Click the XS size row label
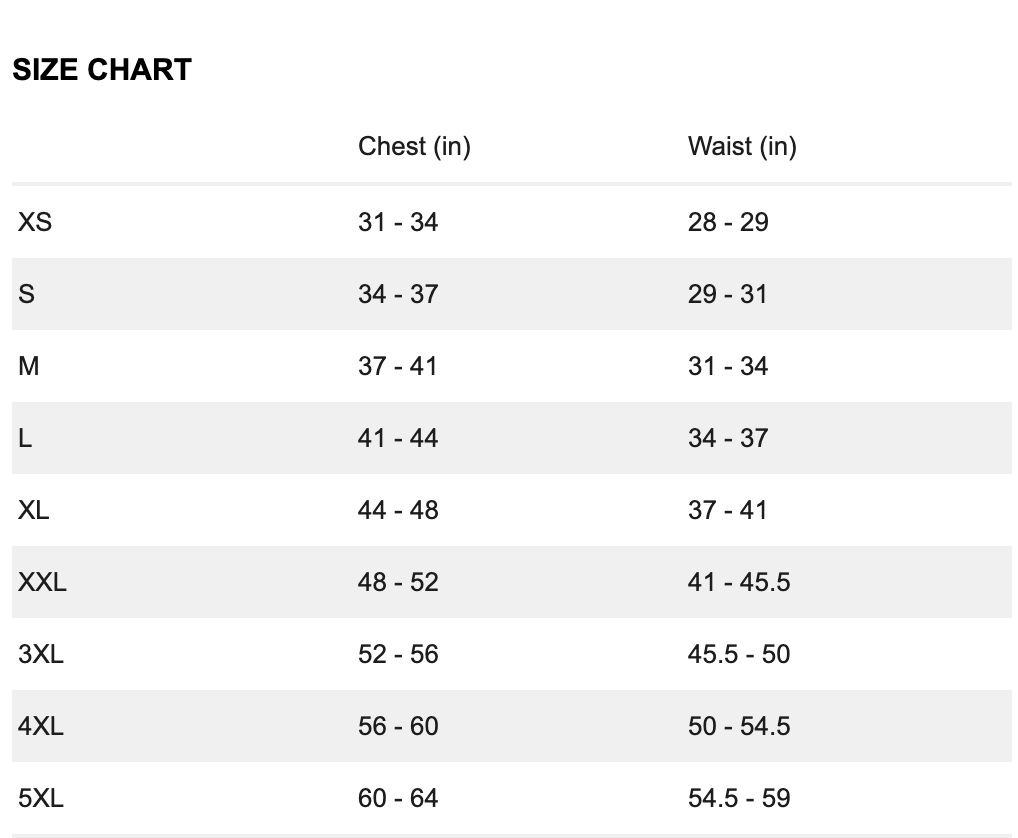 [x=35, y=222]
